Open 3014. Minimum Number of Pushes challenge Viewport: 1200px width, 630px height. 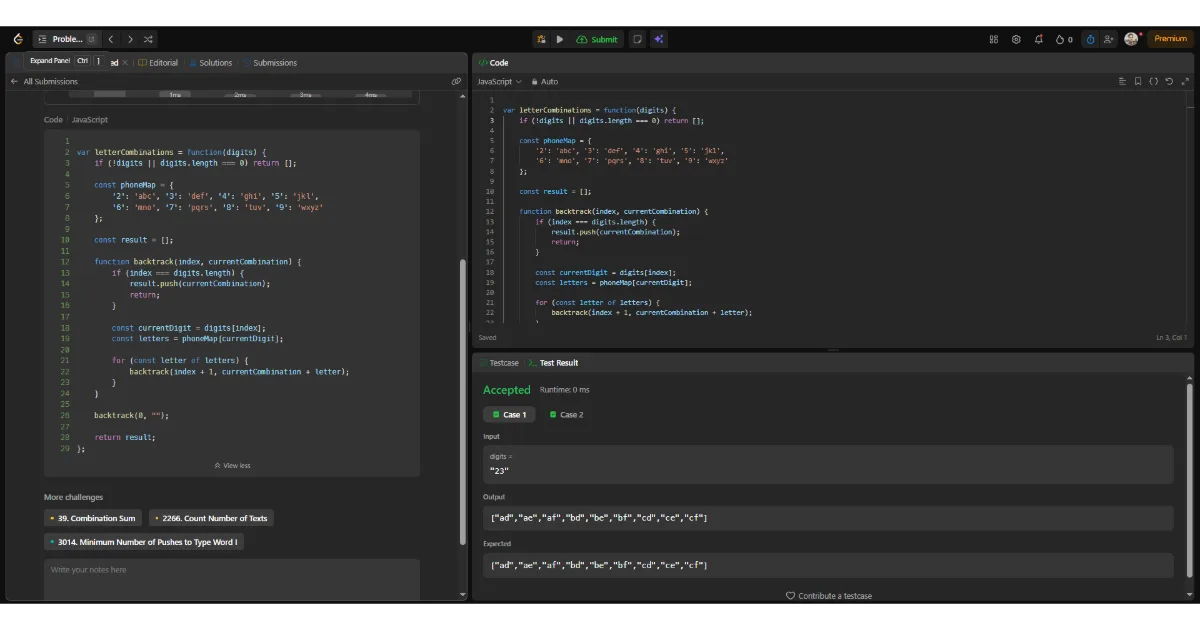click(x=144, y=542)
